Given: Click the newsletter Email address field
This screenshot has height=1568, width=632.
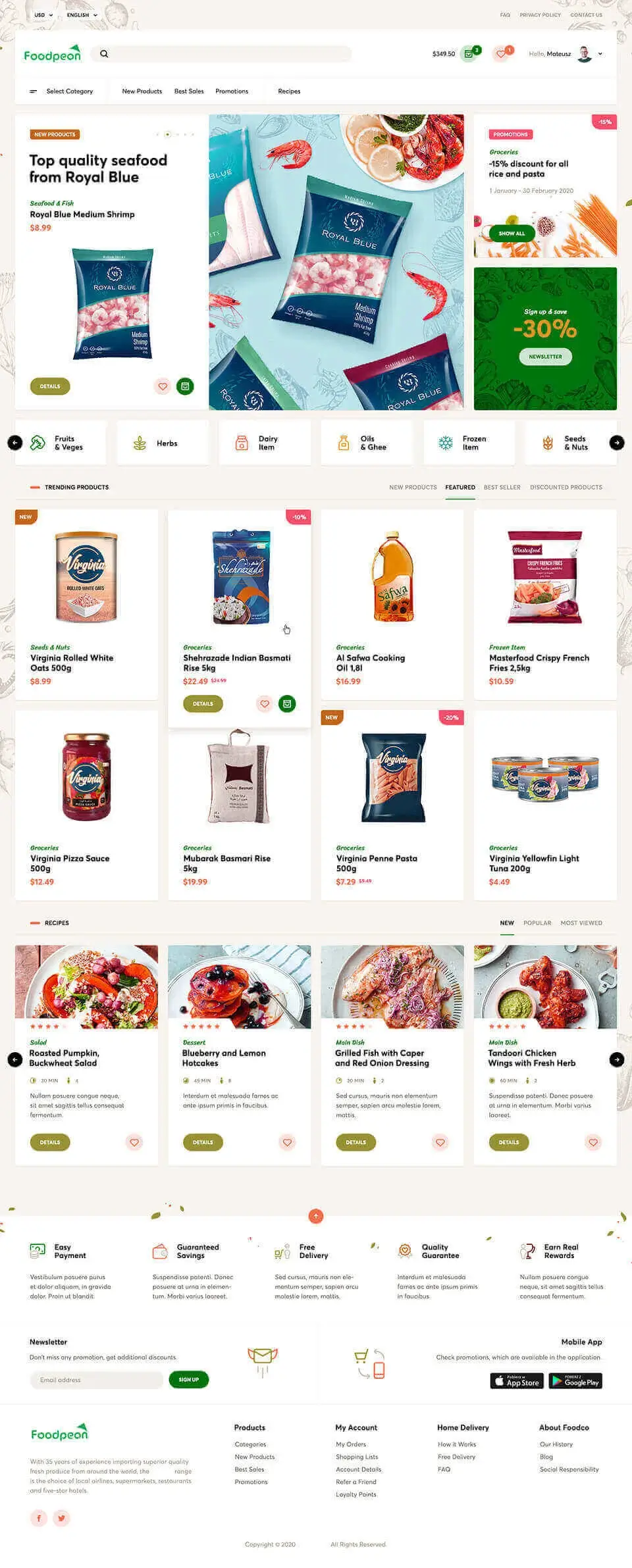Looking at the screenshot, I should click(x=96, y=1380).
